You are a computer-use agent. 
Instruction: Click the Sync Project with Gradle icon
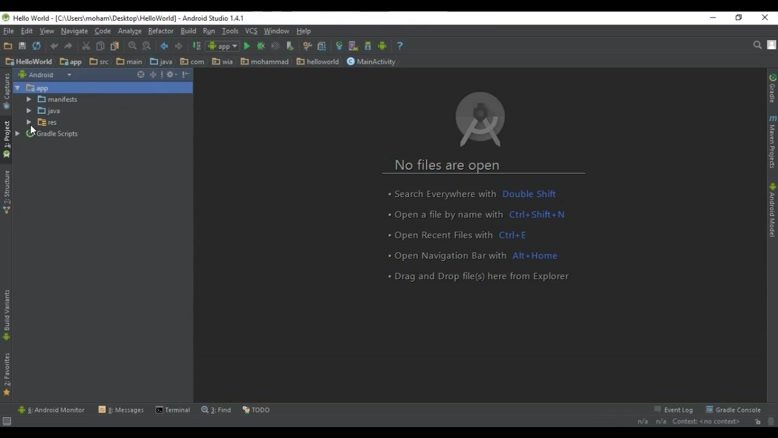point(339,46)
